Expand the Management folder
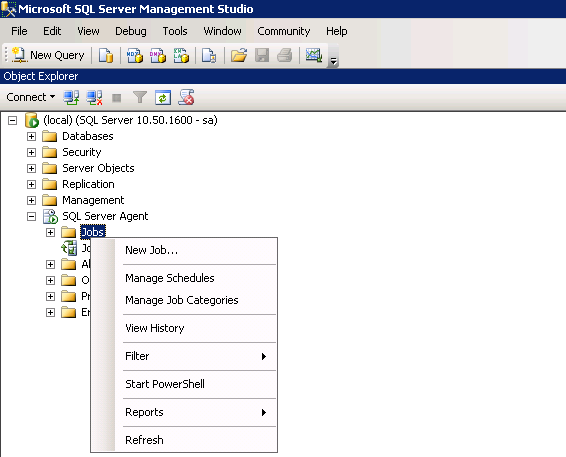Image resolution: width=566 pixels, height=457 pixels. (x=31, y=200)
